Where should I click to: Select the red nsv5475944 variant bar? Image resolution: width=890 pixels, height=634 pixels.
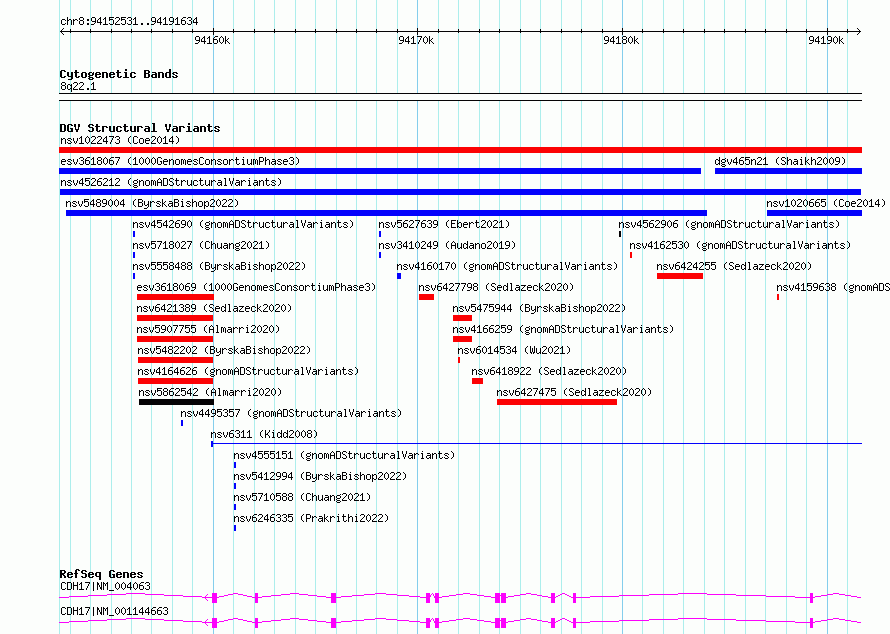tap(463, 318)
